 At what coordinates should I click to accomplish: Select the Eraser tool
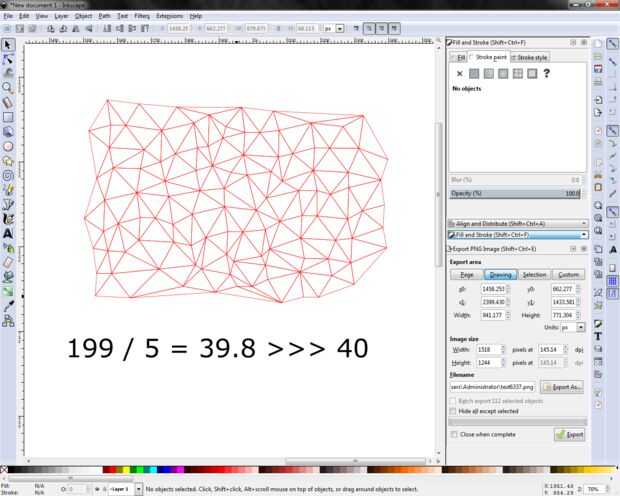(8, 262)
